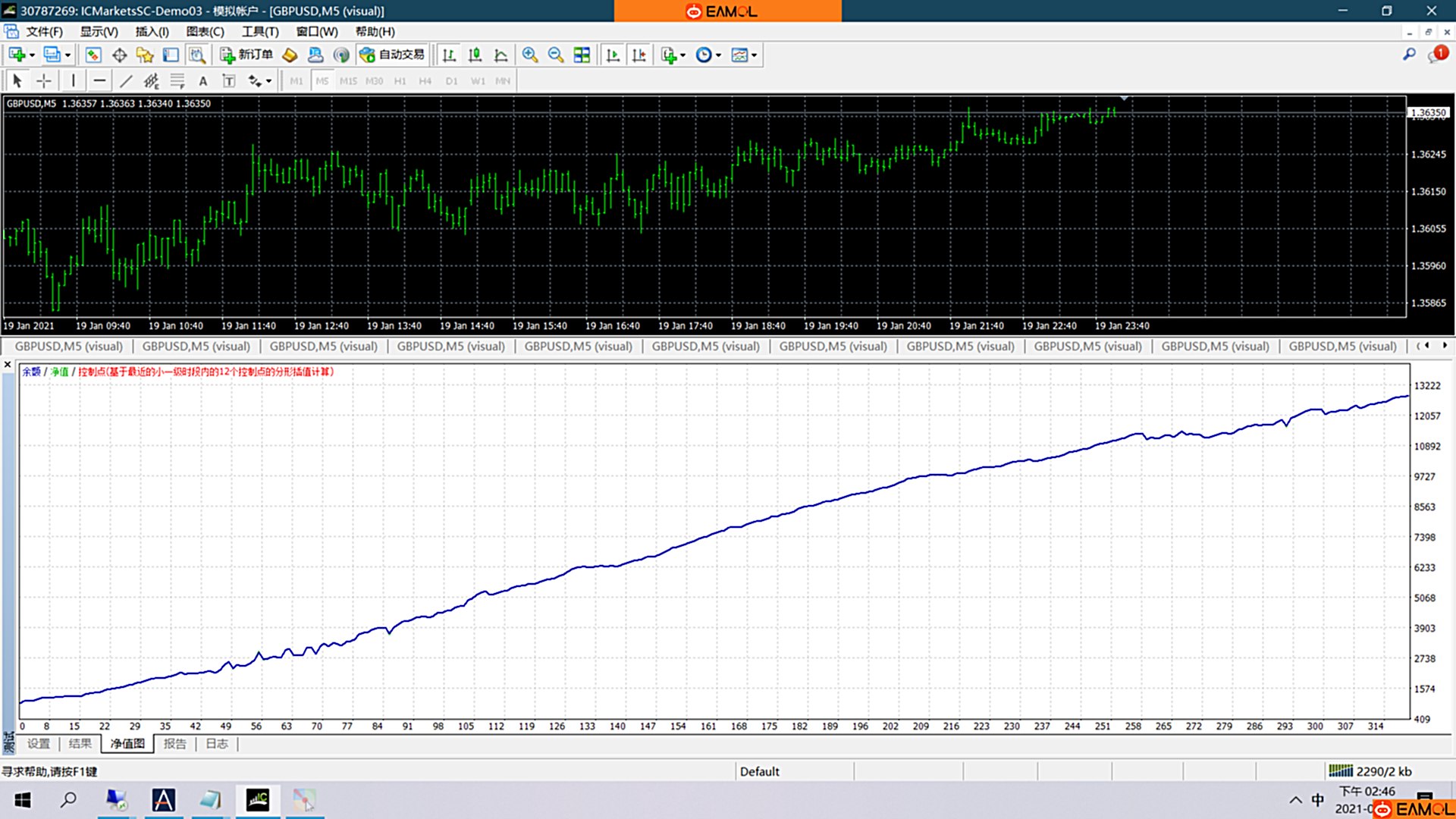Switch timeframe to W1
This screenshot has width=1456, height=819.
478,81
